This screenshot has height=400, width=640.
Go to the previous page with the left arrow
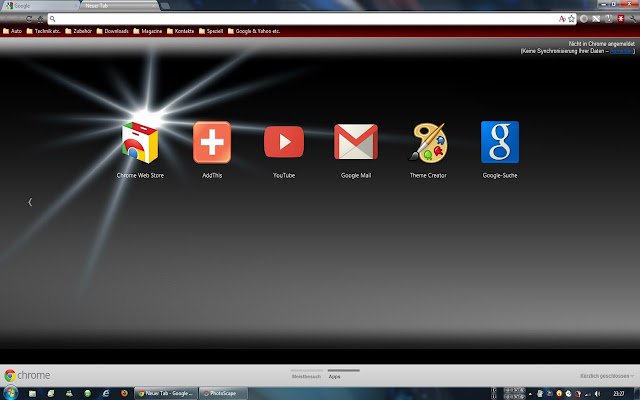pos(30,202)
